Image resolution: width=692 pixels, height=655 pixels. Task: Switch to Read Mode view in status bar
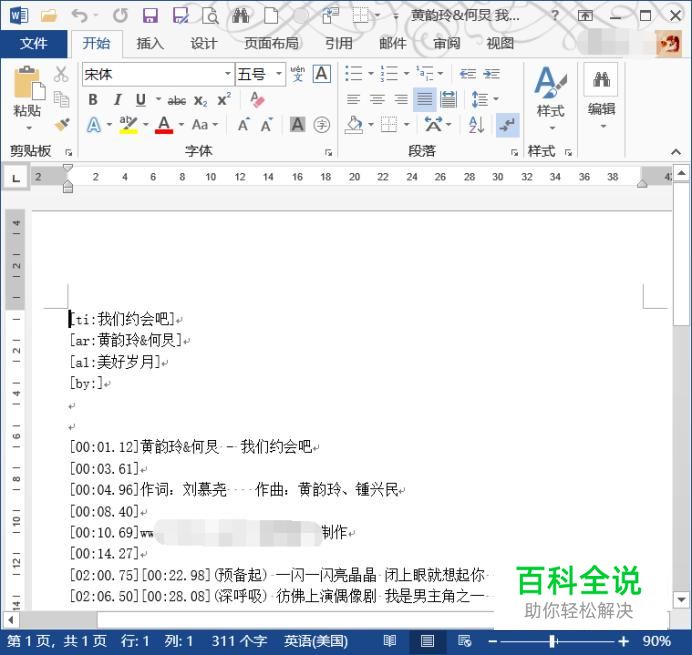(x=389, y=641)
